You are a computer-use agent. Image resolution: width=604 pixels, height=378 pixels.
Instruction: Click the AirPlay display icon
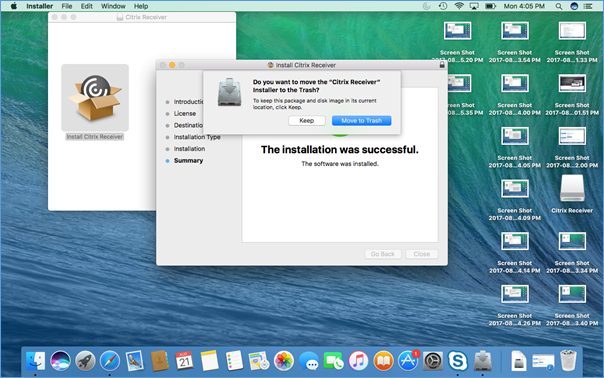474,6
